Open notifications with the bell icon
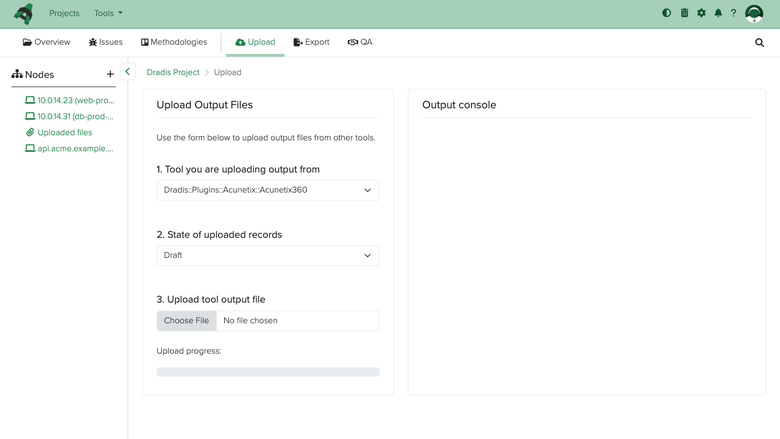 tap(718, 13)
